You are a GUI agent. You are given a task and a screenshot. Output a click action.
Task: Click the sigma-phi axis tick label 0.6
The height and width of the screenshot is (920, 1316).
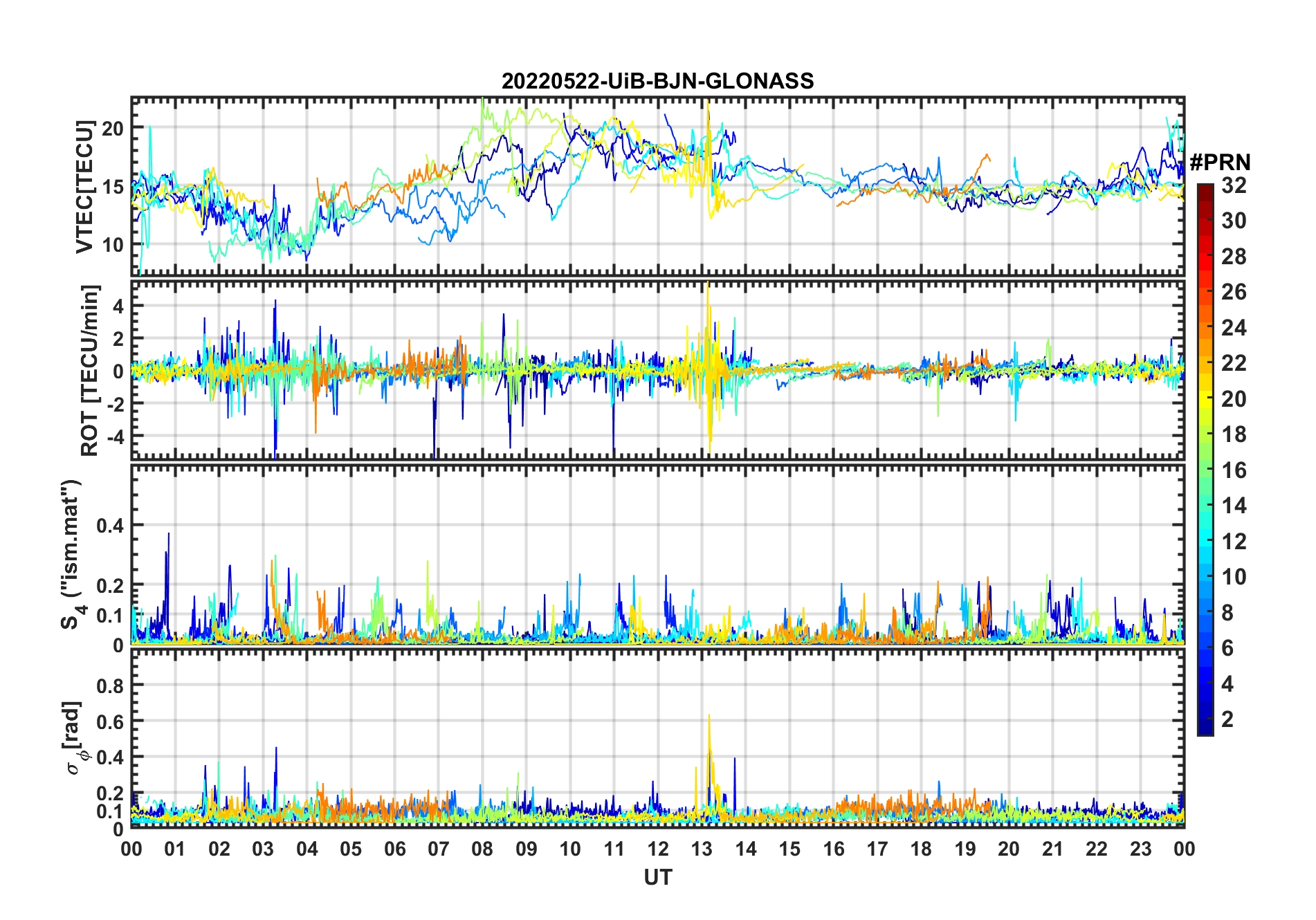pyautogui.click(x=110, y=721)
